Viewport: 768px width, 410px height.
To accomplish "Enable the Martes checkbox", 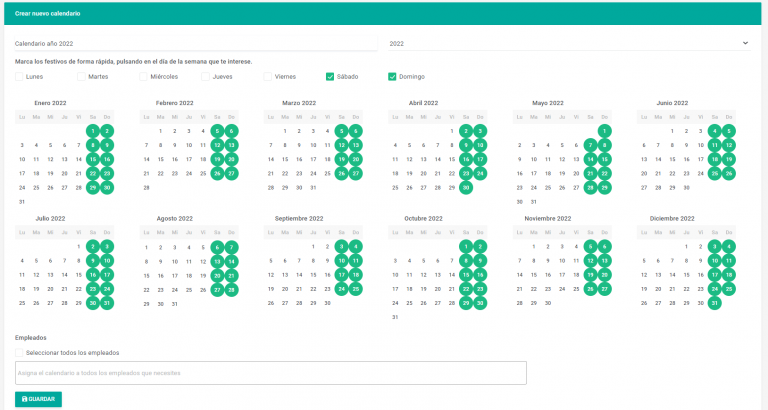I will pos(82,76).
